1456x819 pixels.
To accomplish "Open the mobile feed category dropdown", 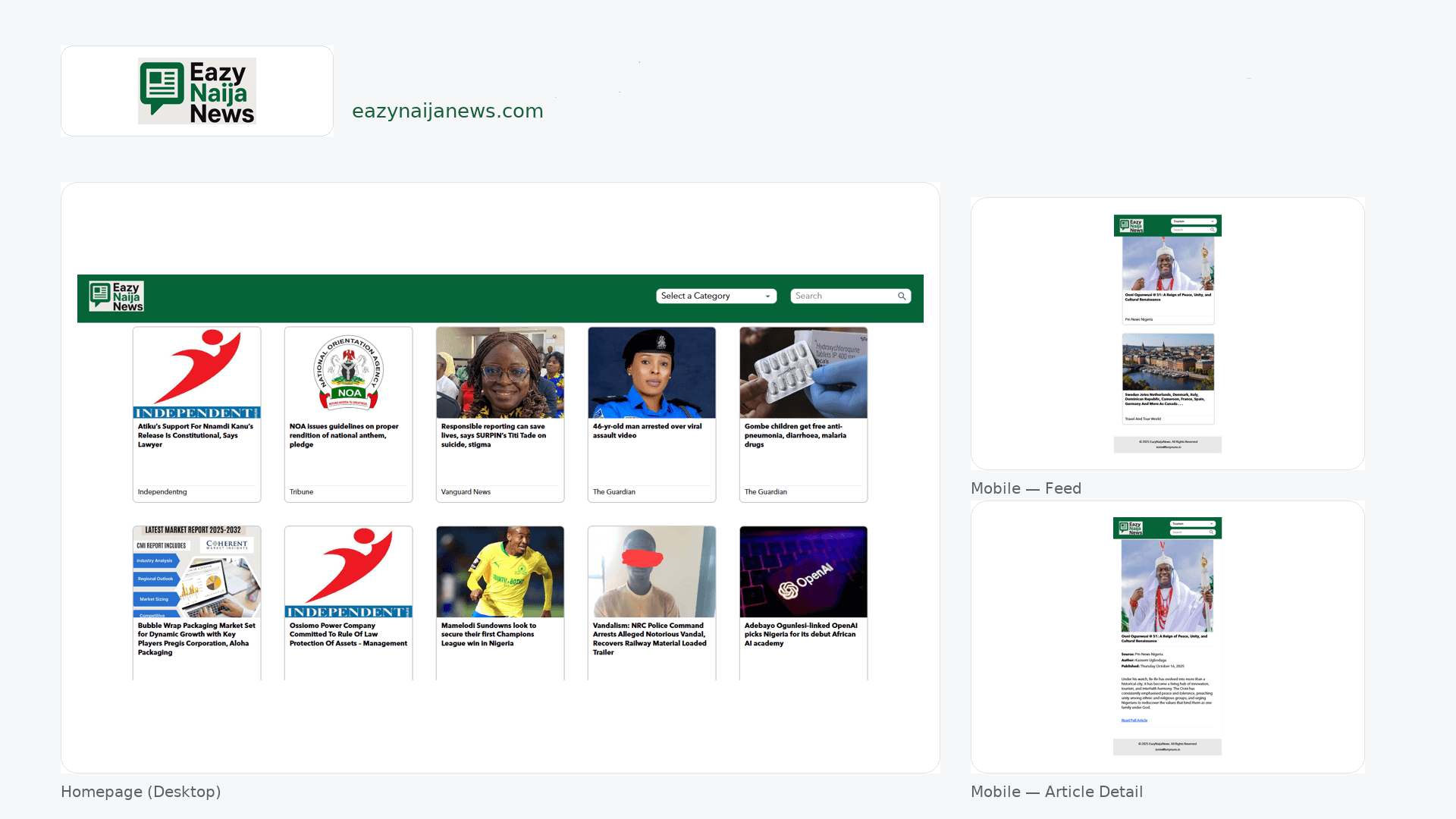I will [1194, 221].
